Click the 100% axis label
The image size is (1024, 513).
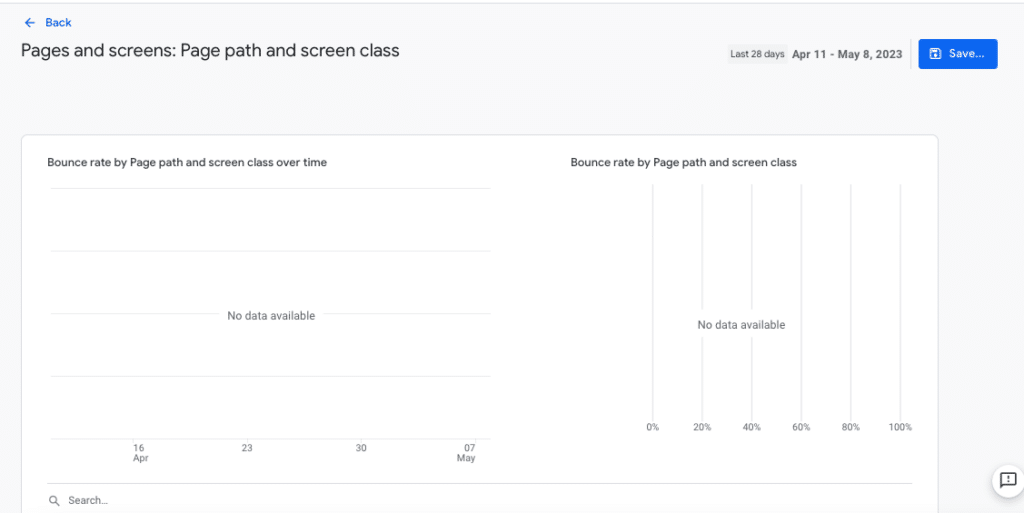tap(900, 427)
